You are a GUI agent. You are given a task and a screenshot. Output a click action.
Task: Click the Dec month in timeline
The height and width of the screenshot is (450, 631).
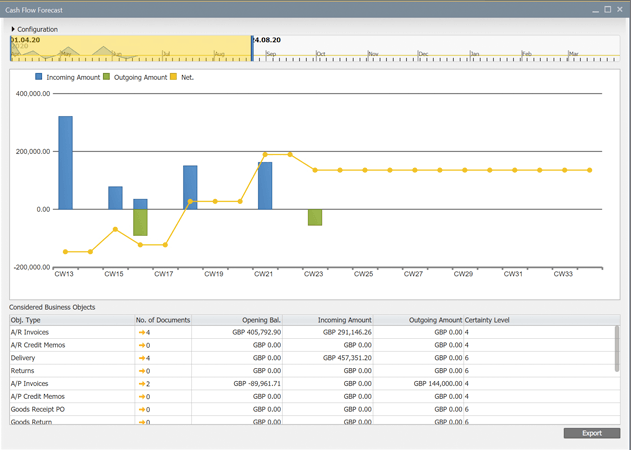(x=423, y=54)
